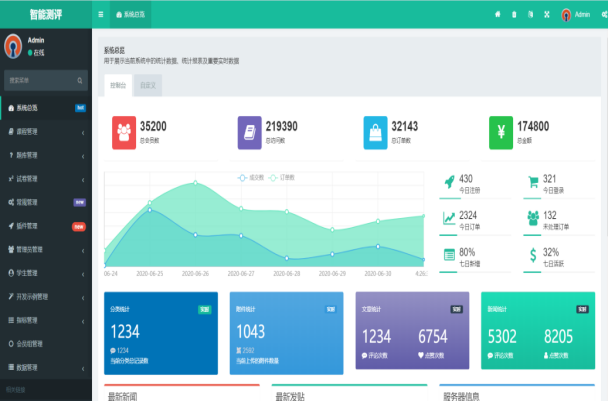Click the blue 分类统计 card showing 1234

(x=160, y=333)
